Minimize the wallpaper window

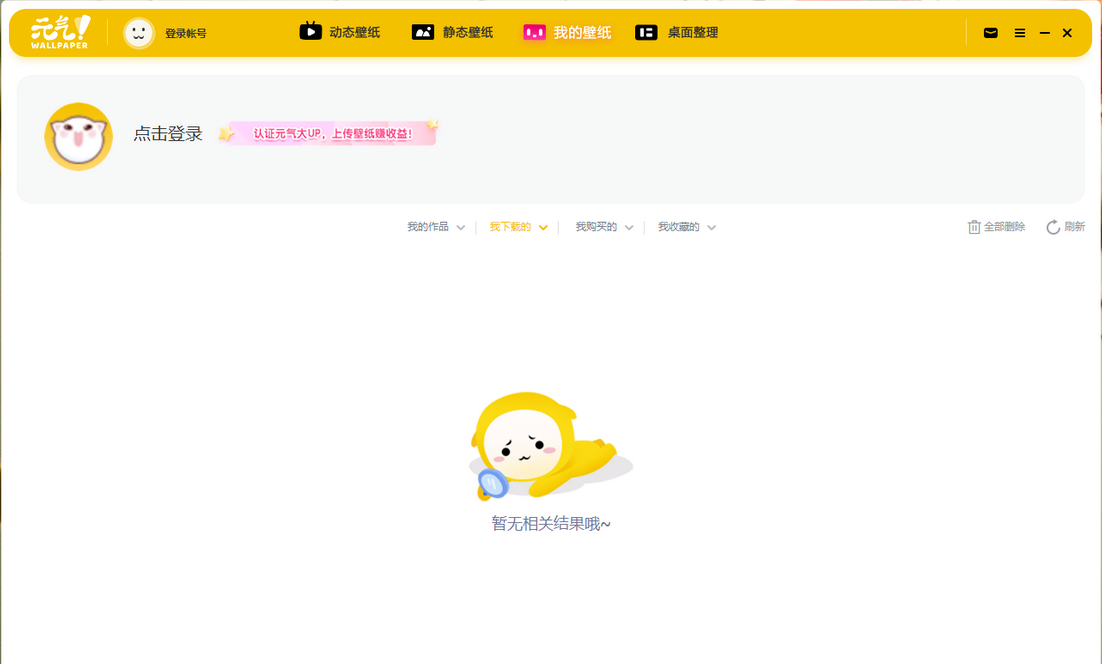pos(1044,33)
